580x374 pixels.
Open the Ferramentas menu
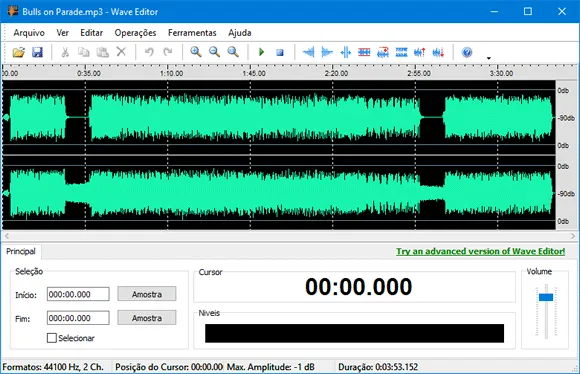(x=192, y=33)
